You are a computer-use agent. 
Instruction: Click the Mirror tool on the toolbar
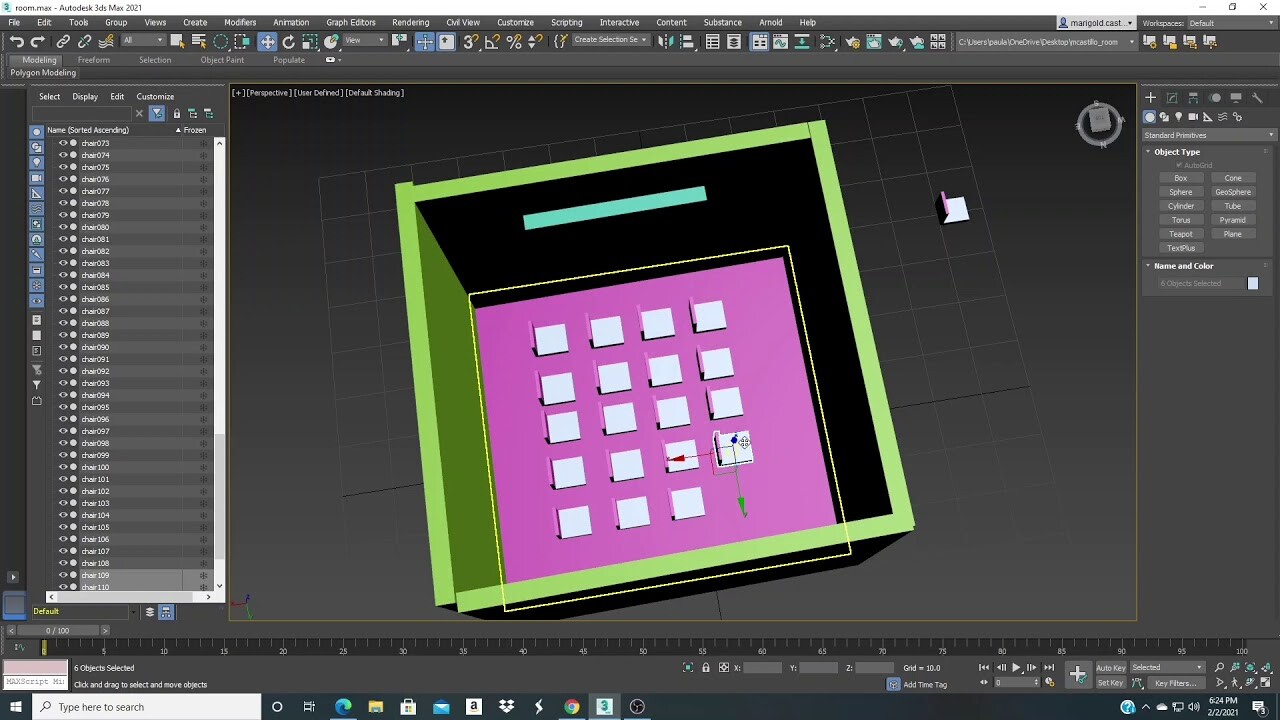[668, 41]
